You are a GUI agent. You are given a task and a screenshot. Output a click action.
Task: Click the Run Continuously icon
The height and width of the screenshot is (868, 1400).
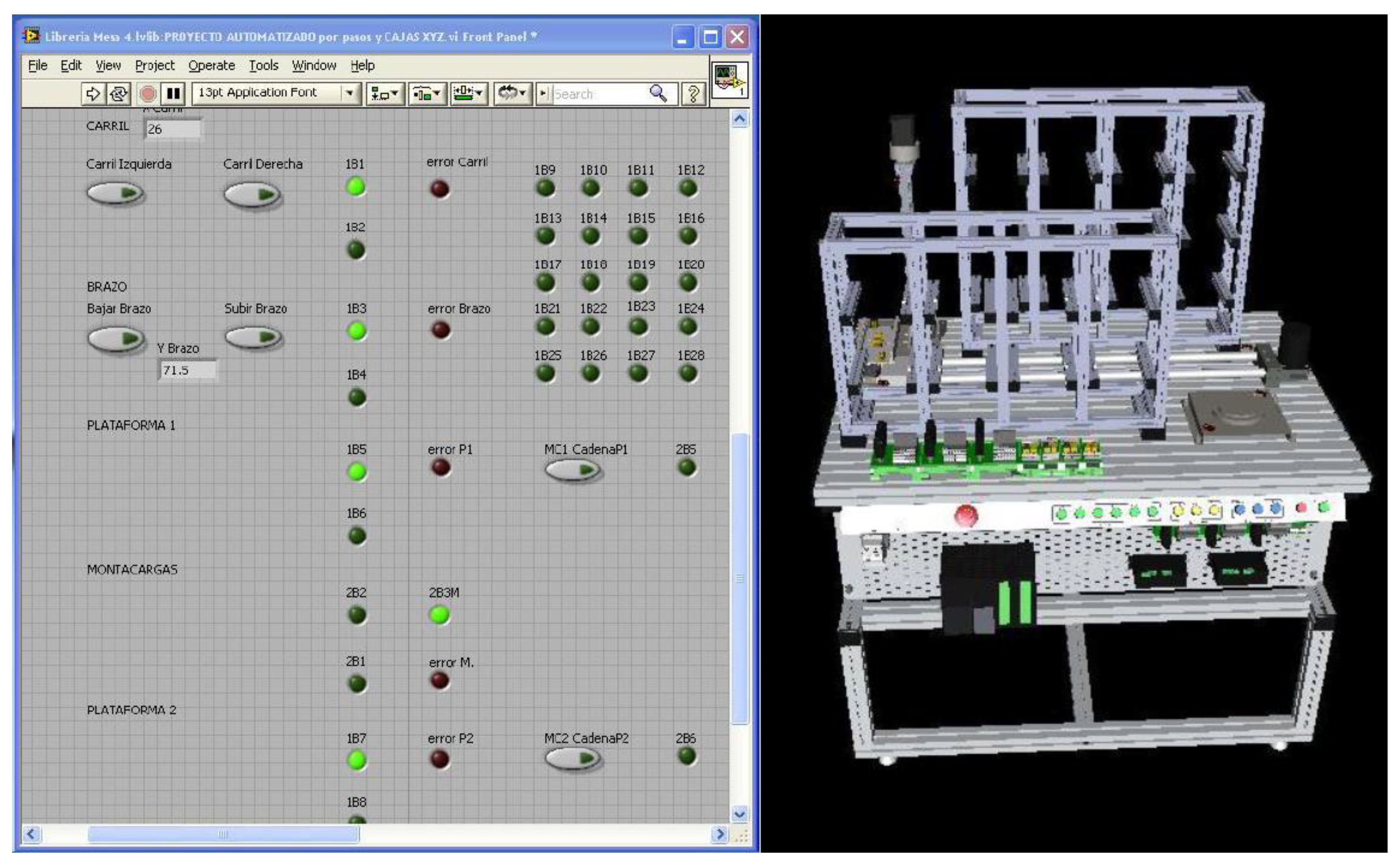coord(119,94)
